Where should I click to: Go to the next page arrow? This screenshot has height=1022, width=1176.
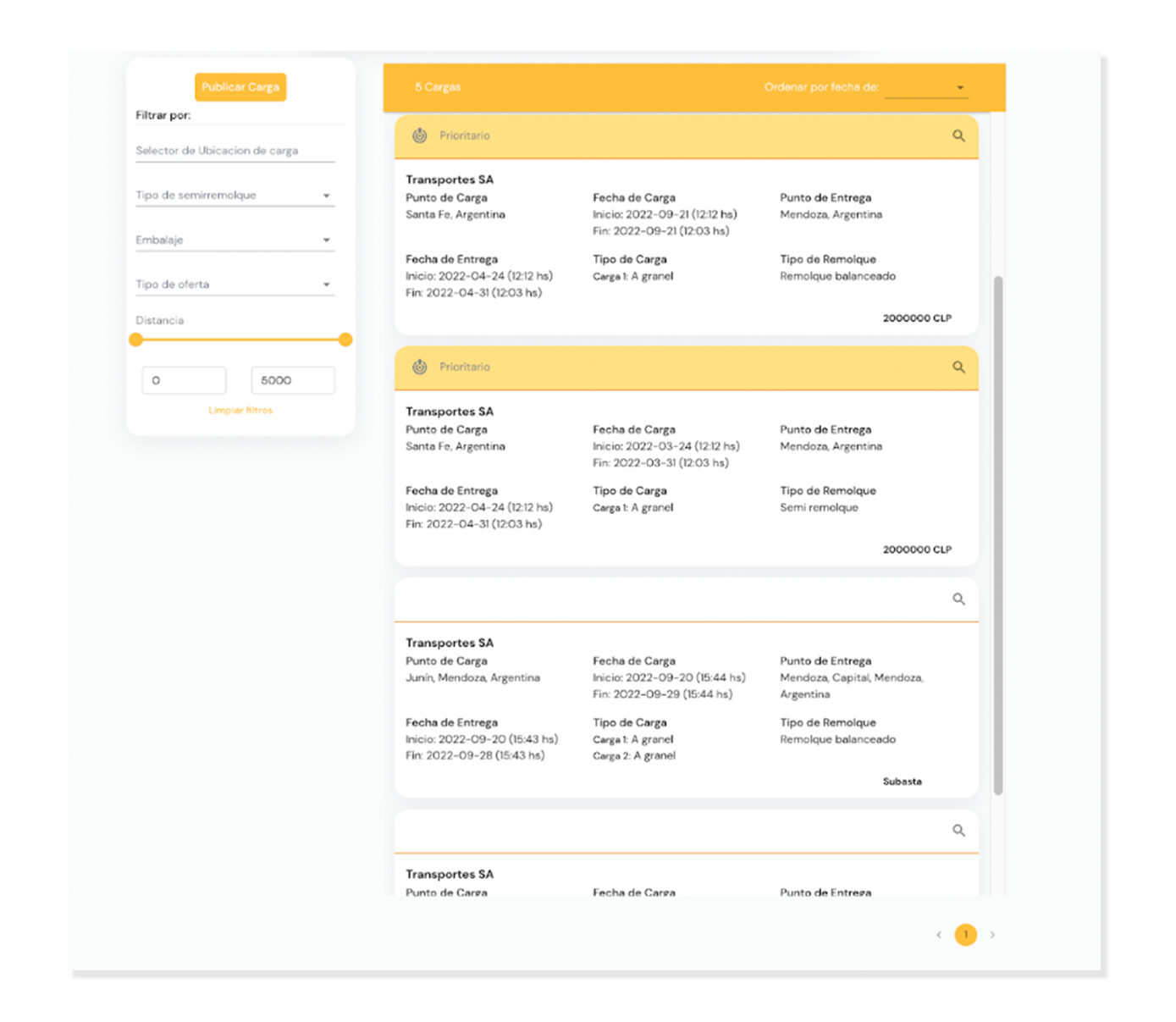tap(992, 935)
